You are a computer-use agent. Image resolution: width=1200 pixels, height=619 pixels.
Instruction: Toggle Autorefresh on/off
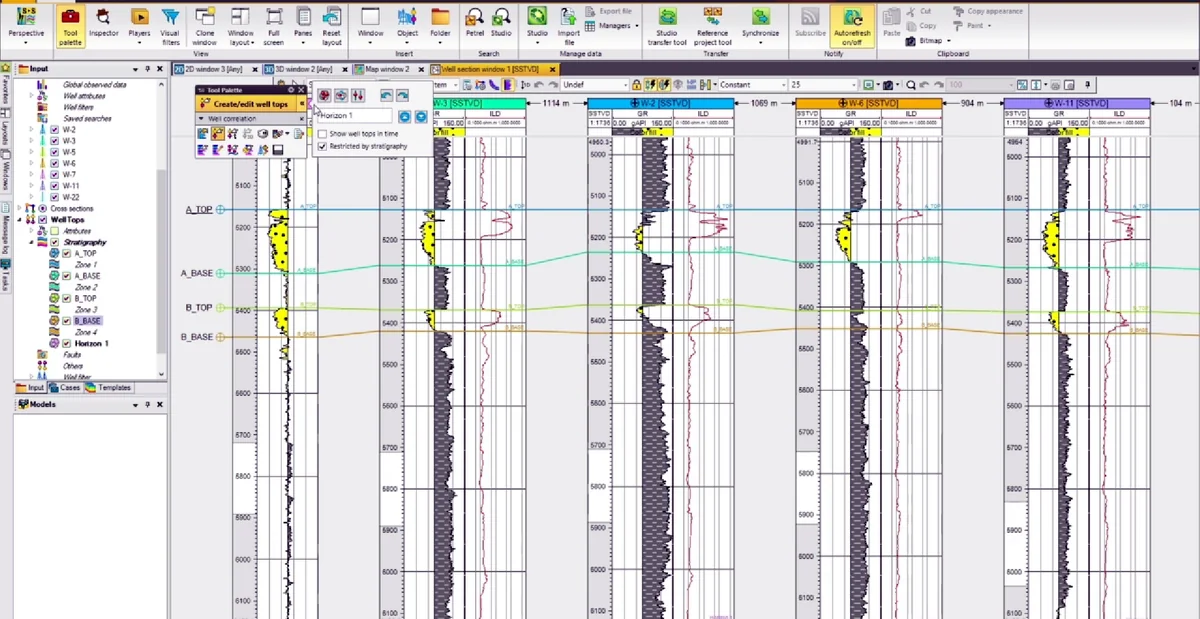[x=852, y=25]
